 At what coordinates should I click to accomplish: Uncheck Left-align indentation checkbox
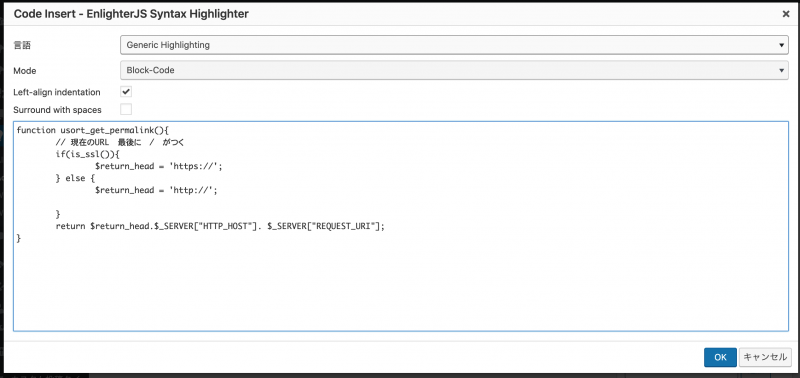tap(126, 92)
